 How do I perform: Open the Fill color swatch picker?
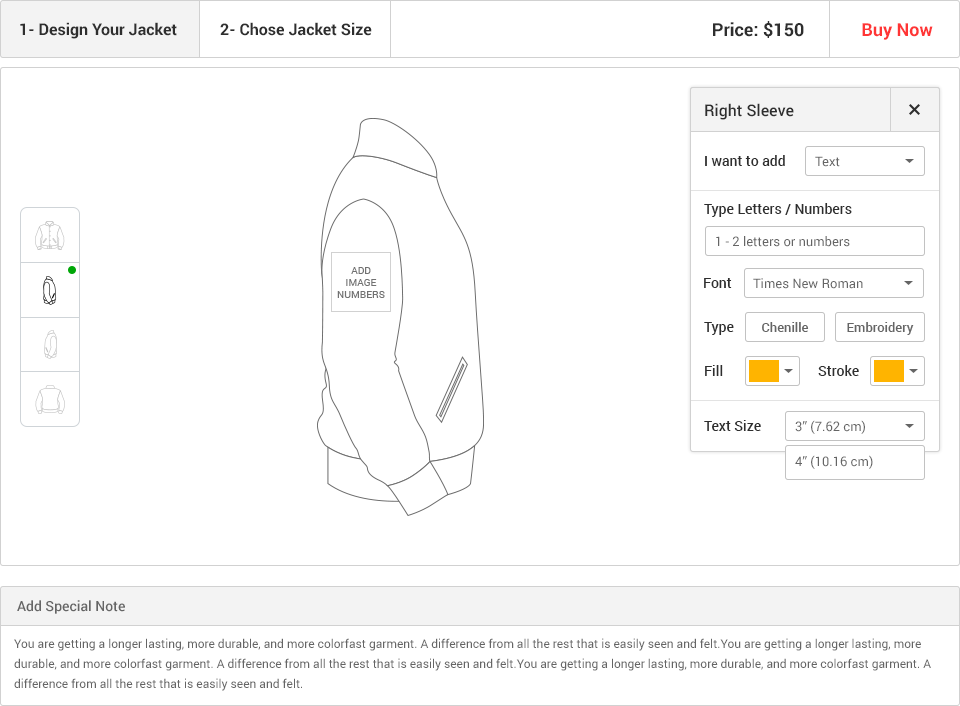coord(772,371)
